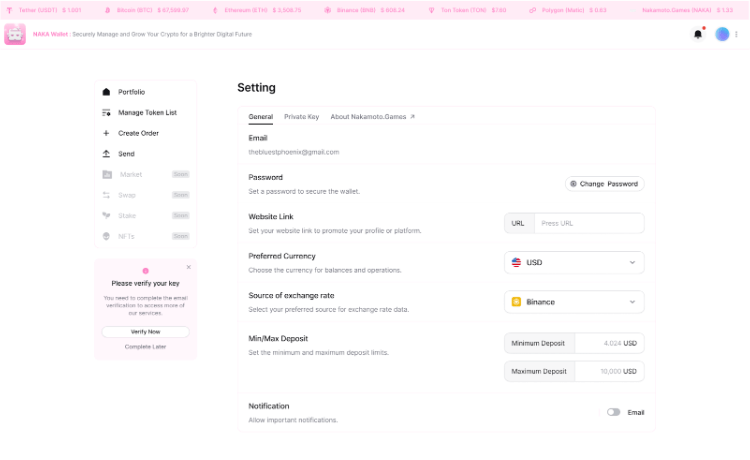Click the user profile avatar

pos(722,34)
